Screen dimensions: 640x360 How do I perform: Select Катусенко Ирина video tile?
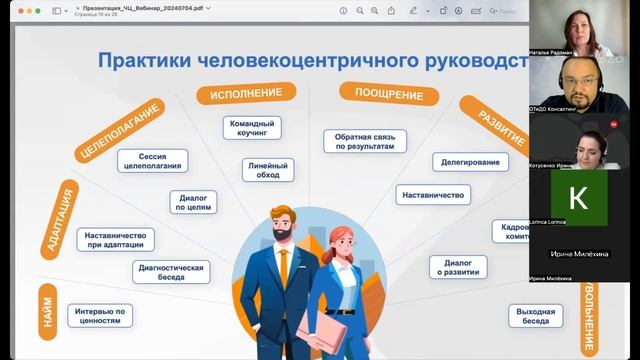pos(579,141)
